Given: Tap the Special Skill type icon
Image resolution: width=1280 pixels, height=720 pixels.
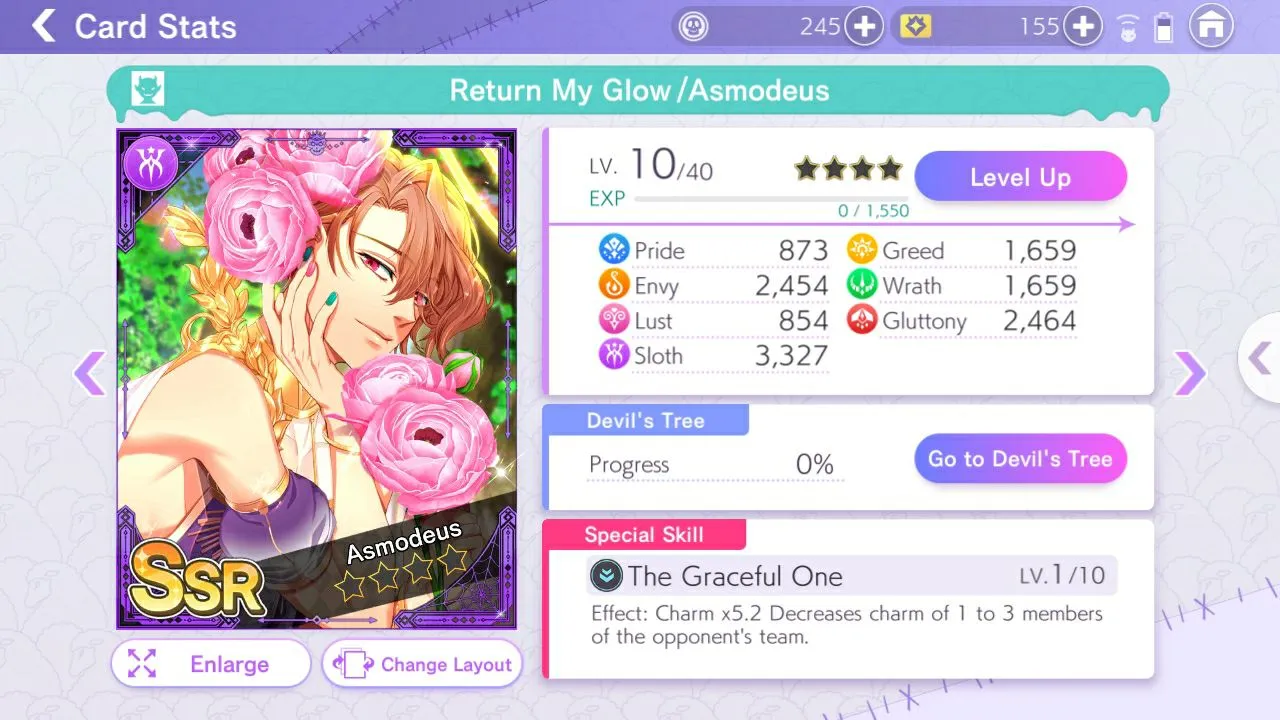Looking at the screenshot, I should (x=604, y=576).
